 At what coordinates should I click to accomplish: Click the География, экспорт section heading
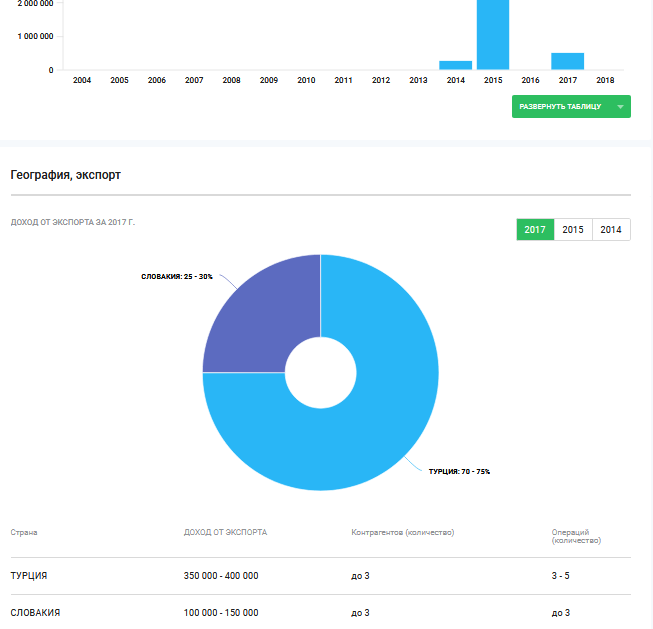tap(66, 175)
